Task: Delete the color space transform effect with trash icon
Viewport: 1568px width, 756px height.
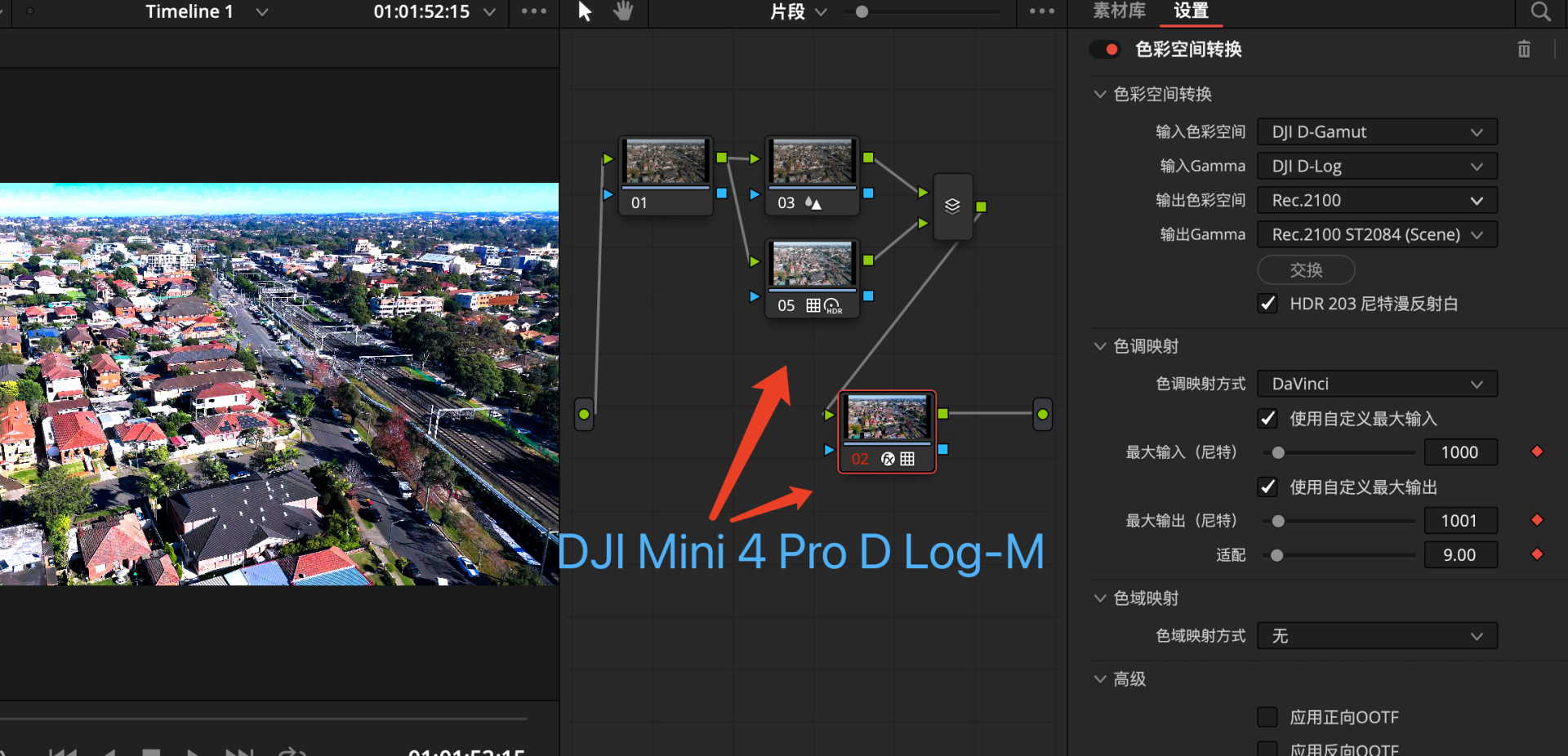Action: point(1524,50)
